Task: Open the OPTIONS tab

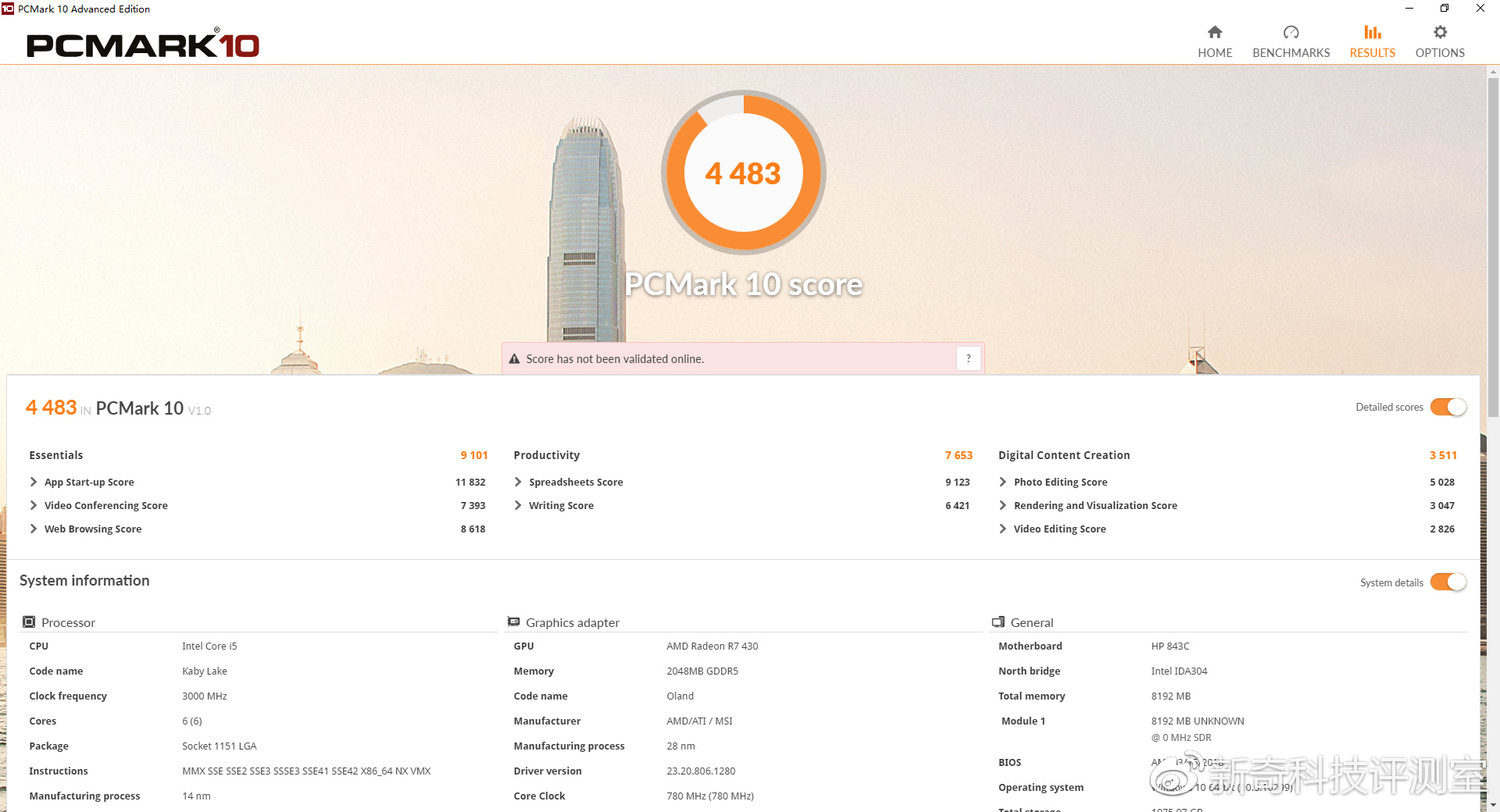Action: (x=1440, y=41)
